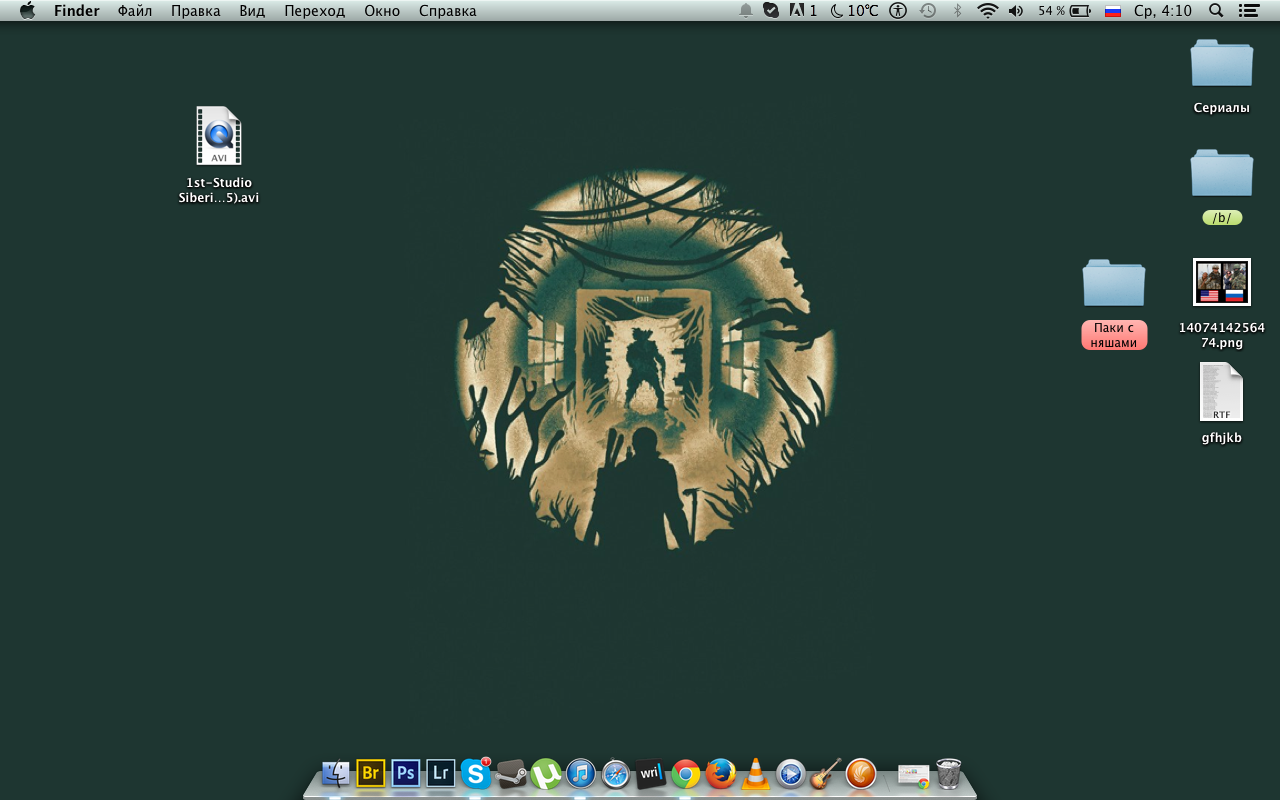Launch Firefox from the dock
Image resolution: width=1280 pixels, height=800 pixels.
(x=720, y=773)
